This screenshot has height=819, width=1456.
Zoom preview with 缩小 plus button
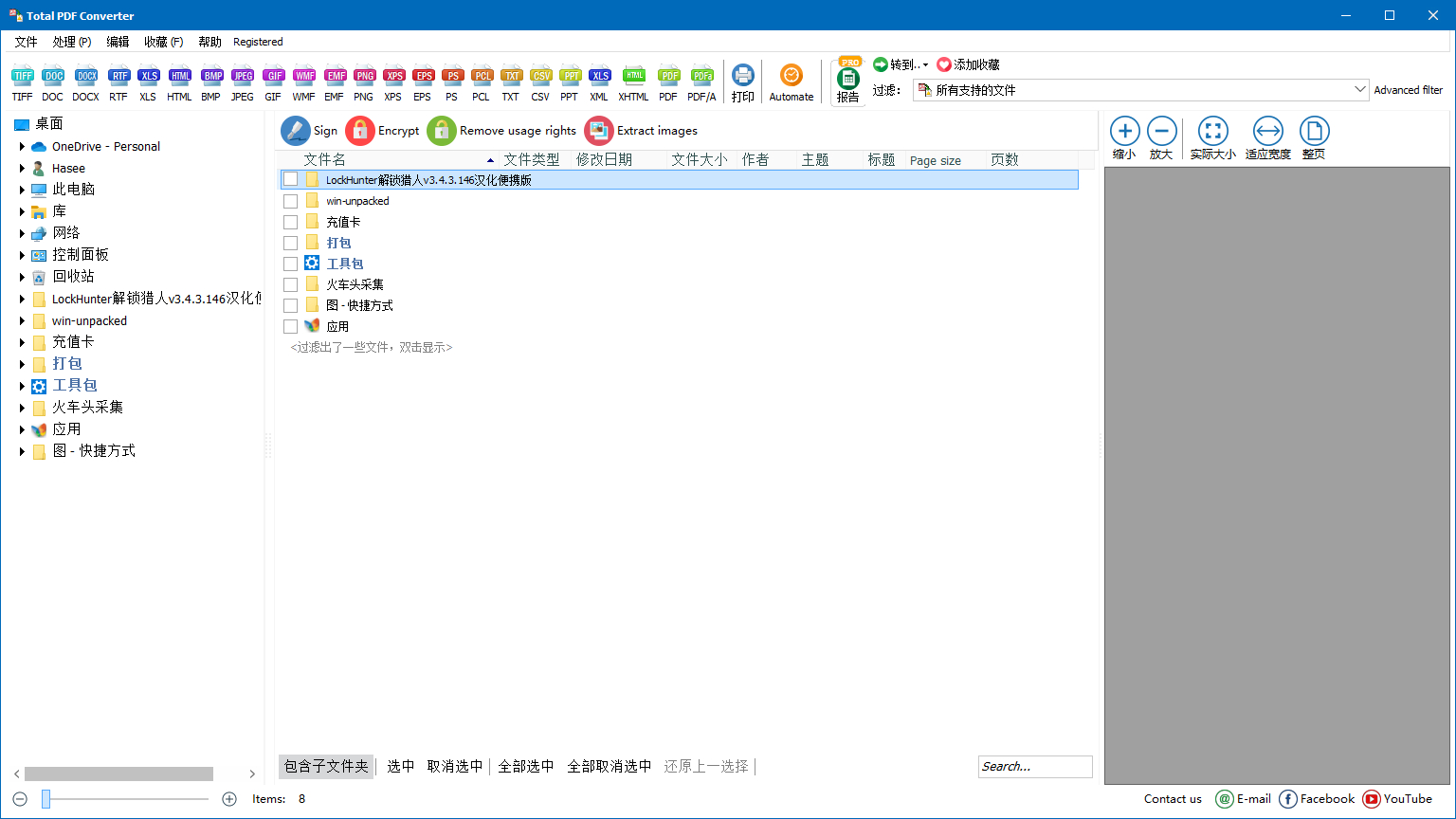(1124, 138)
